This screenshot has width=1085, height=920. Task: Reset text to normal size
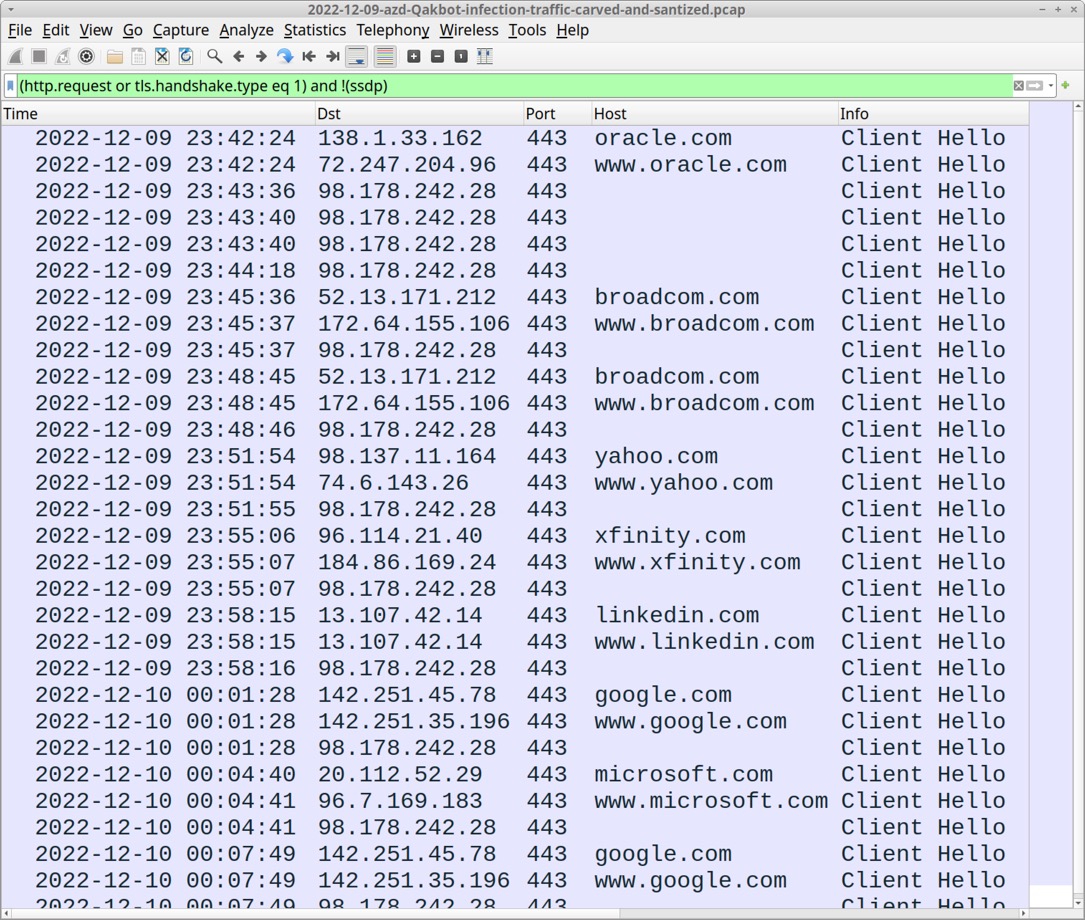pyautogui.click(x=461, y=57)
